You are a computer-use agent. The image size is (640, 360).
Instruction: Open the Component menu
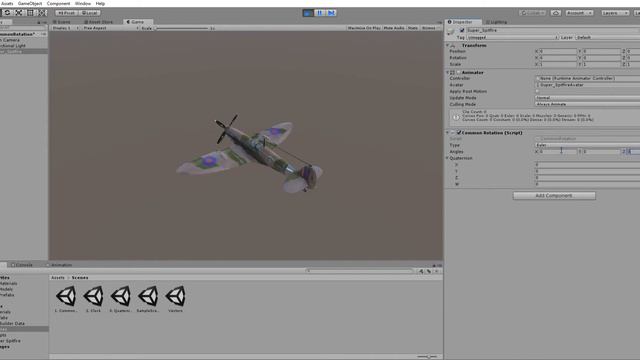click(x=58, y=3)
